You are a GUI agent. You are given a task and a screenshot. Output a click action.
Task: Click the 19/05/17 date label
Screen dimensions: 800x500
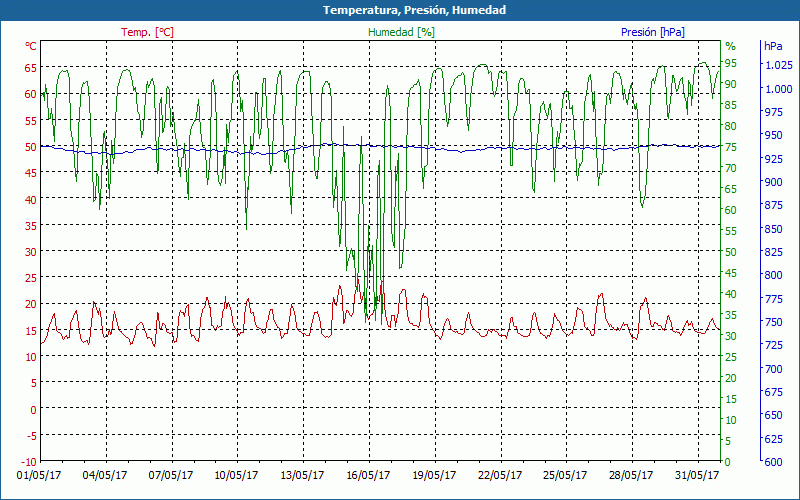tap(434, 475)
